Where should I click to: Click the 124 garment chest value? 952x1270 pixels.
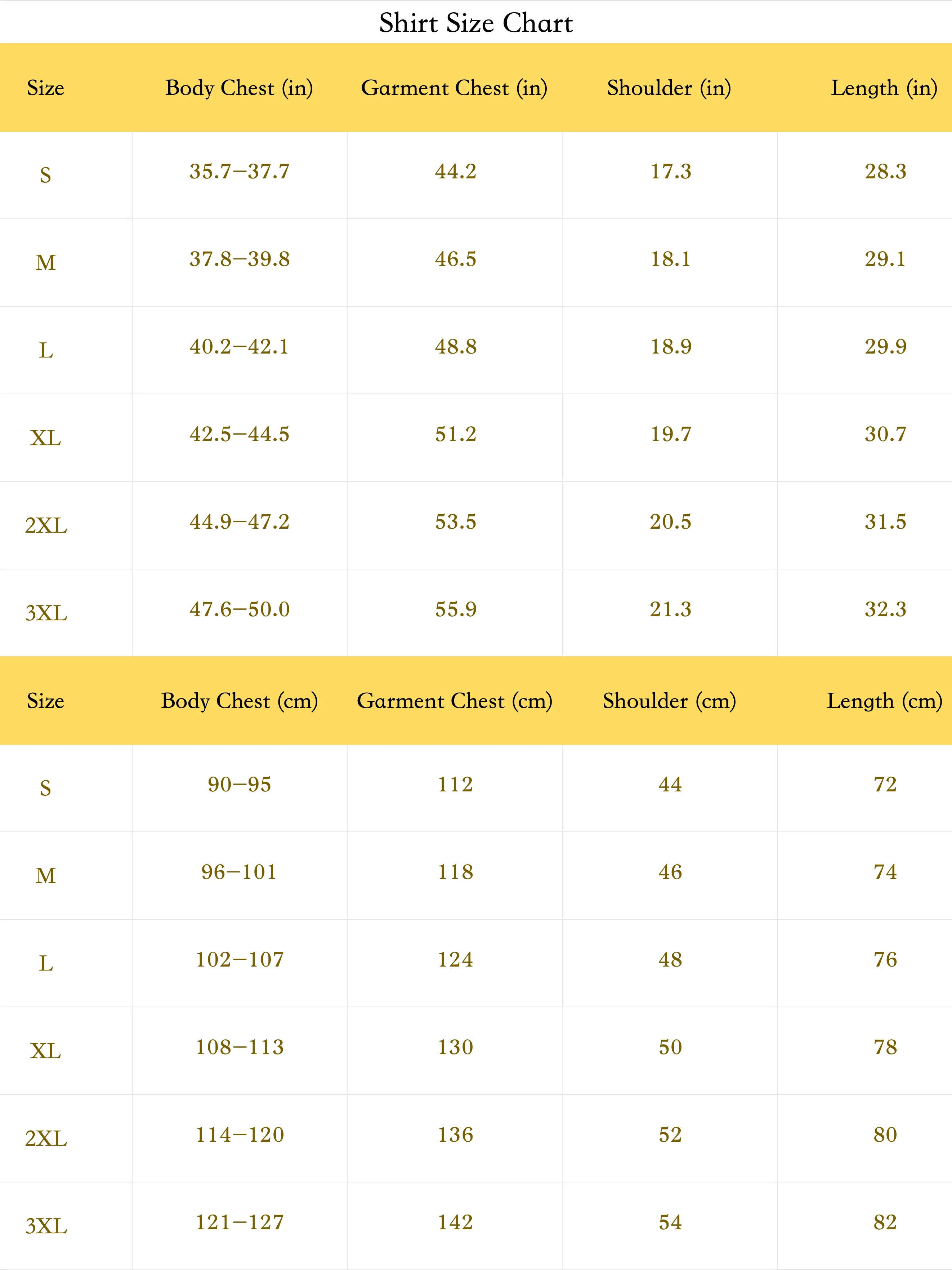[455, 959]
